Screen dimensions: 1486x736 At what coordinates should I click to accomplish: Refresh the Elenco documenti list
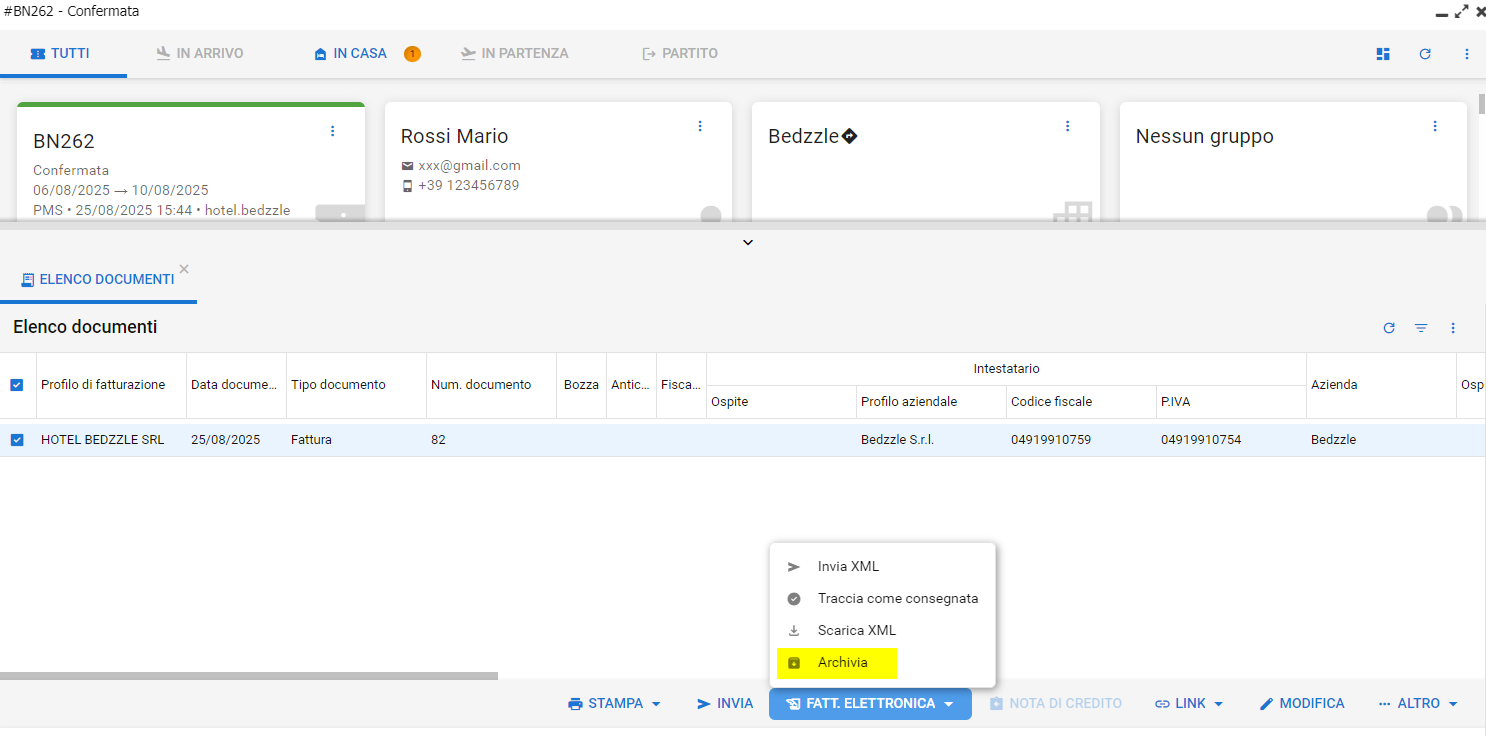(x=1389, y=328)
